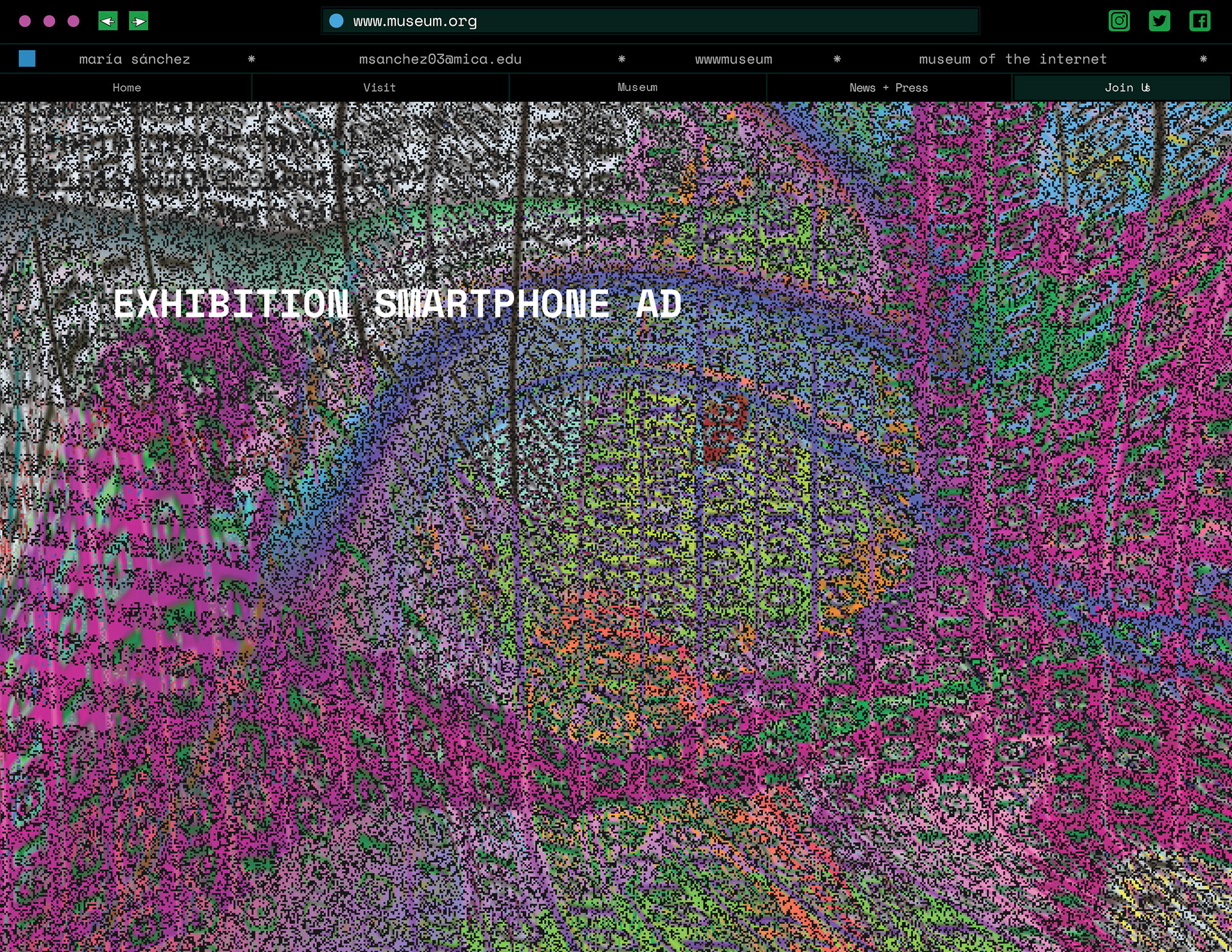The image size is (1232, 952).
Task: Click the asterisk after wwwmuseum
Action: point(837,59)
